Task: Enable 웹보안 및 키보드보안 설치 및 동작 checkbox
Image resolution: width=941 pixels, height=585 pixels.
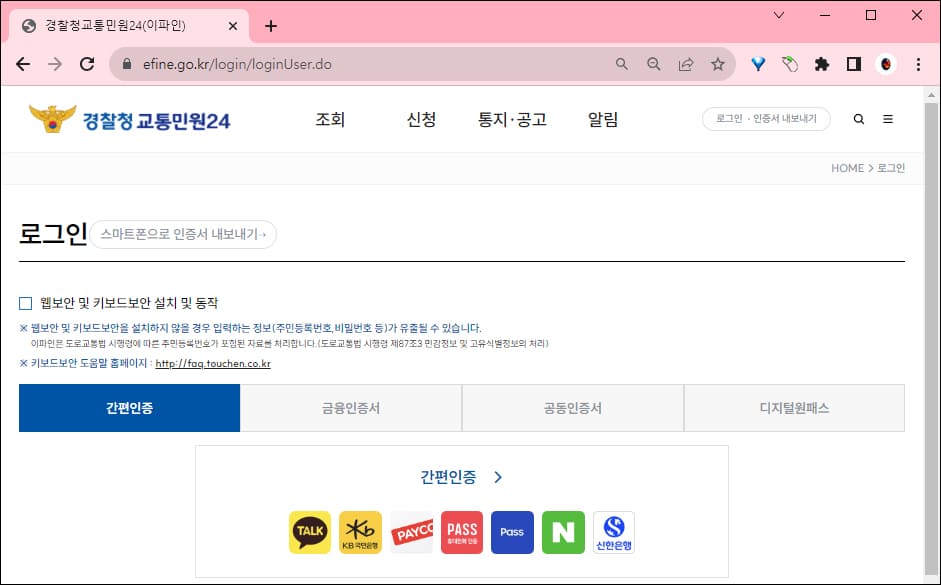Action: tap(24, 302)
